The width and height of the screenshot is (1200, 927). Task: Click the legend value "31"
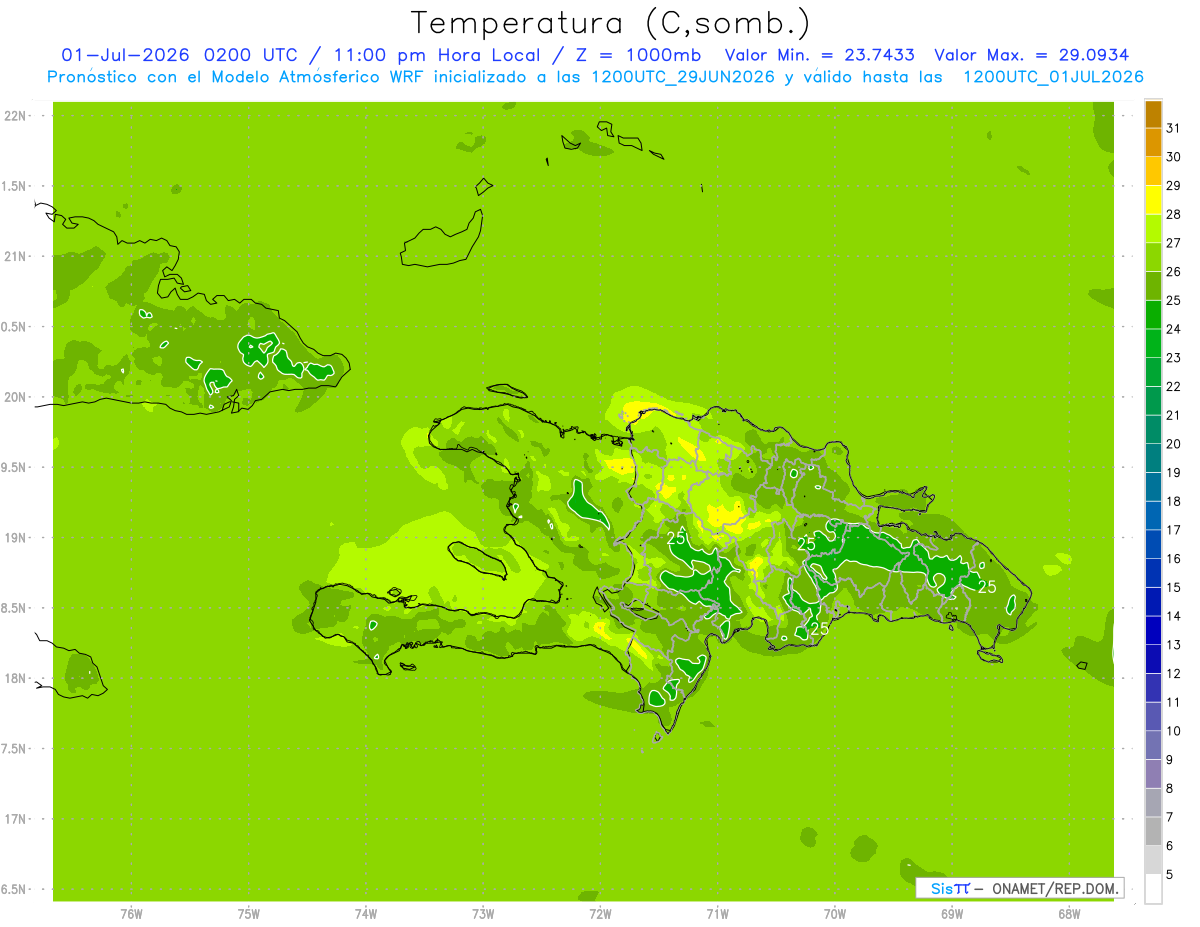click(1174, 128)
